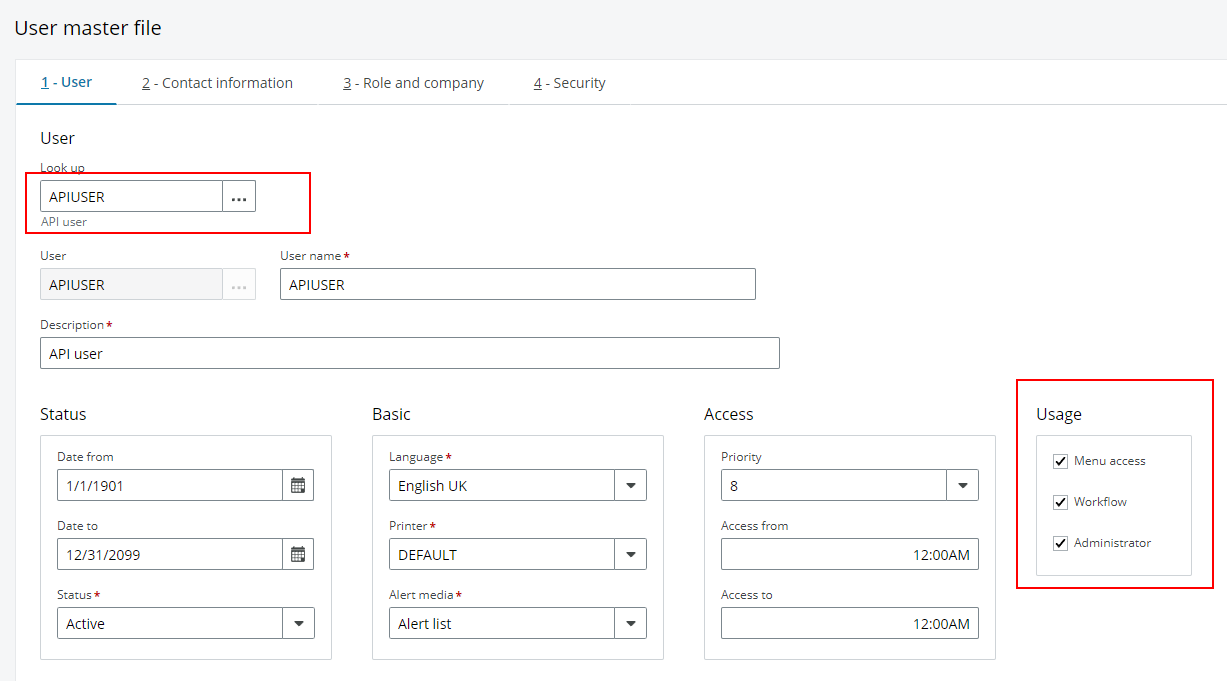
Task: Toggle the Workflow checkbox
Action: pyautogui.click(x=1061, y=503)
